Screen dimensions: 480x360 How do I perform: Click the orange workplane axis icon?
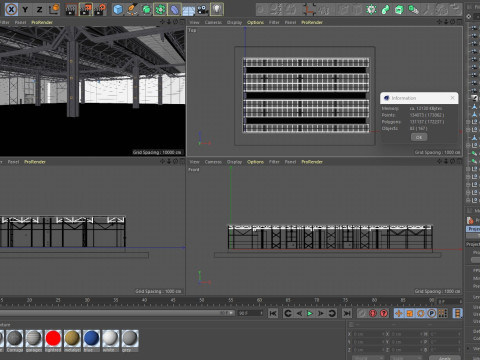click(309, 9)
